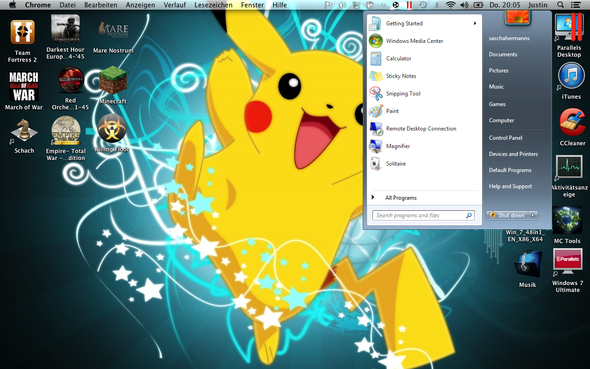Click Search programs and files field
Image resolution: width=590 pixels, height=369 pixels.
[423, 215]
